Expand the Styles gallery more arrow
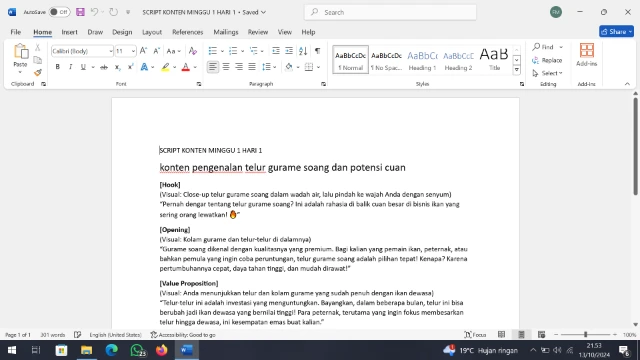640x360 pixels. tap(517, 70)
